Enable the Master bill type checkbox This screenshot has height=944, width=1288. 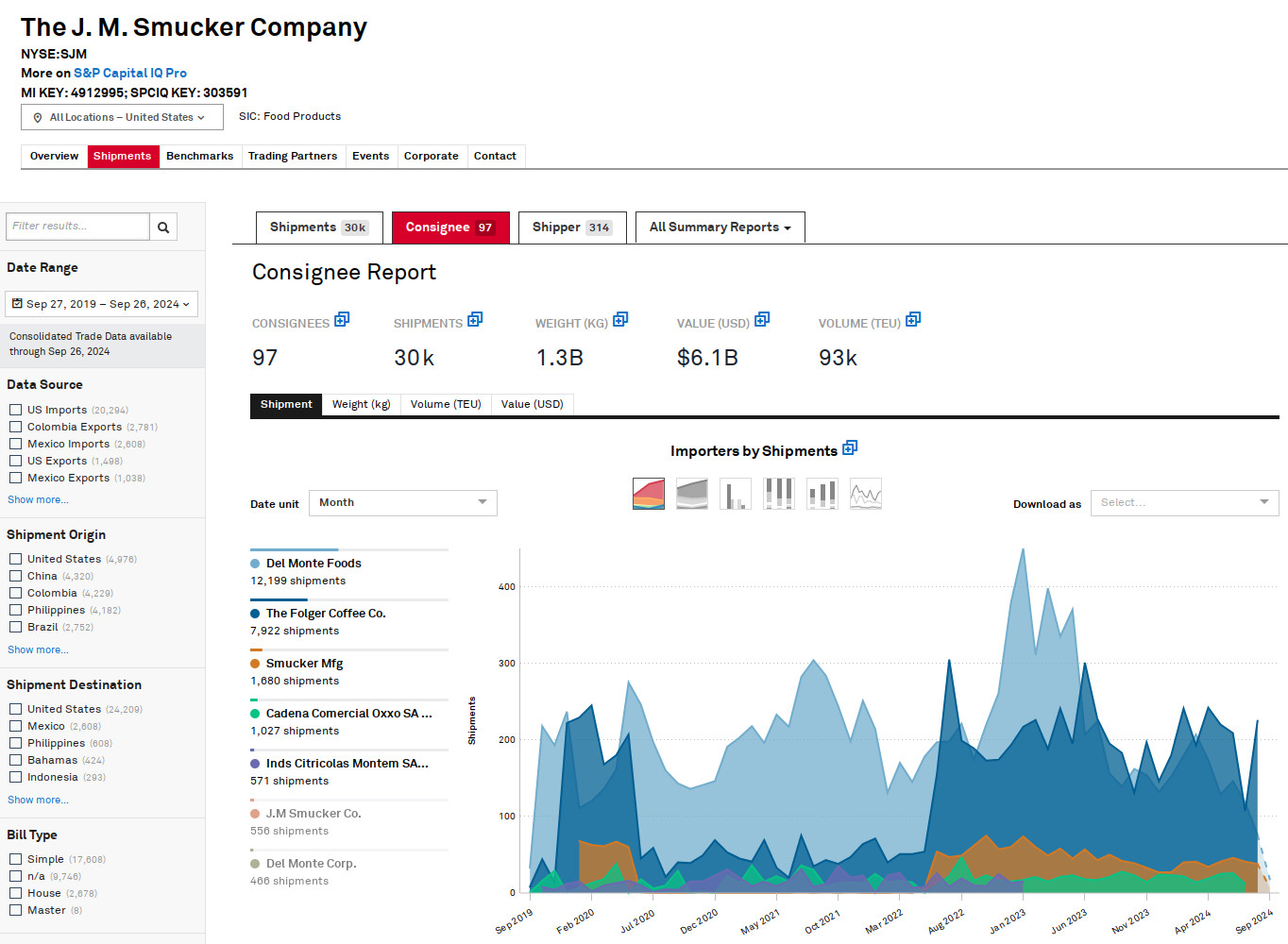[x=15, y=909]
